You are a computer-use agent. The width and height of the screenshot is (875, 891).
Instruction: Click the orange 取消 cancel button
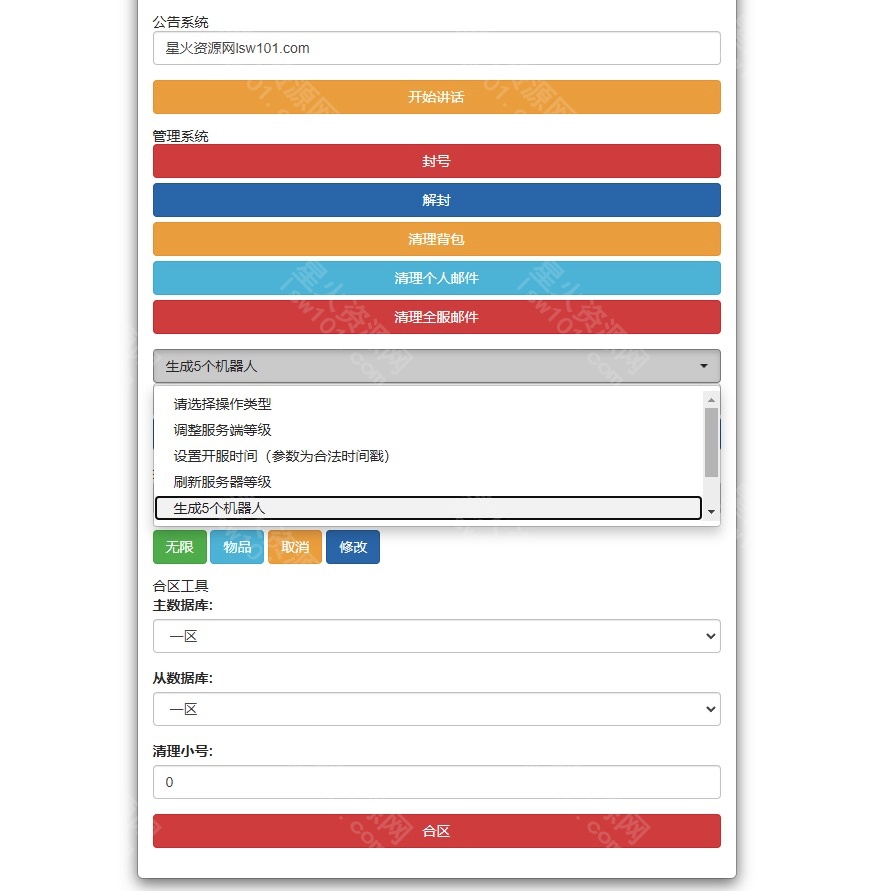click(x=294, y=547)
